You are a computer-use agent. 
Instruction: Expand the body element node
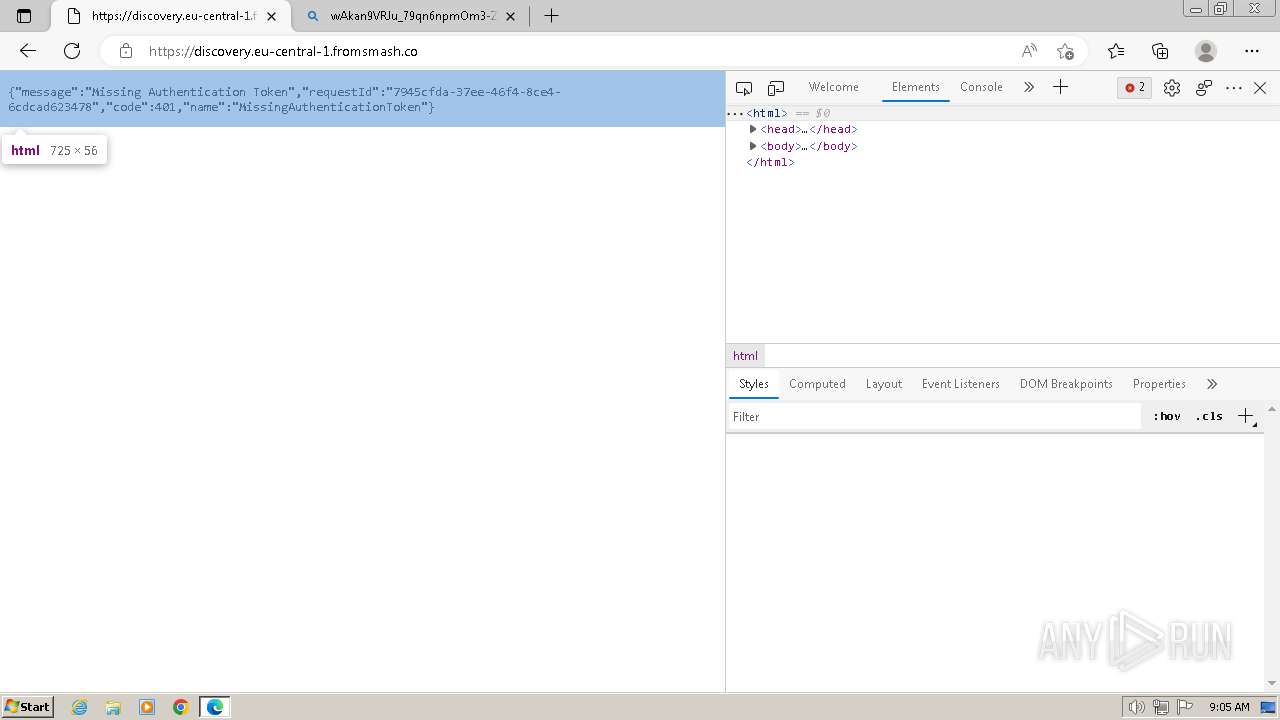tap(753, 146)
